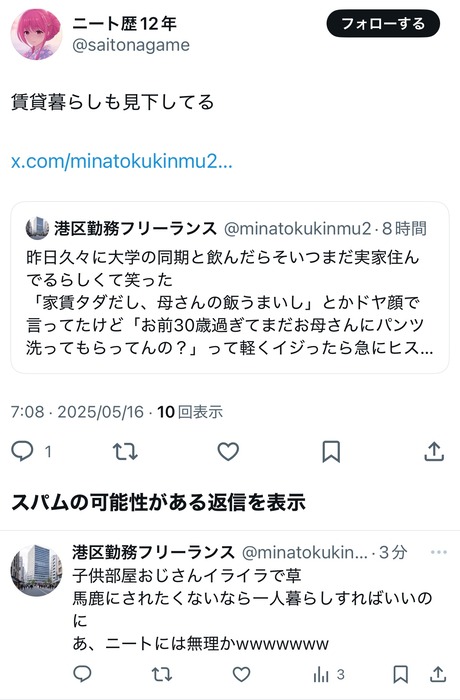Click the retweet icon under main tweet

point(125,451)
